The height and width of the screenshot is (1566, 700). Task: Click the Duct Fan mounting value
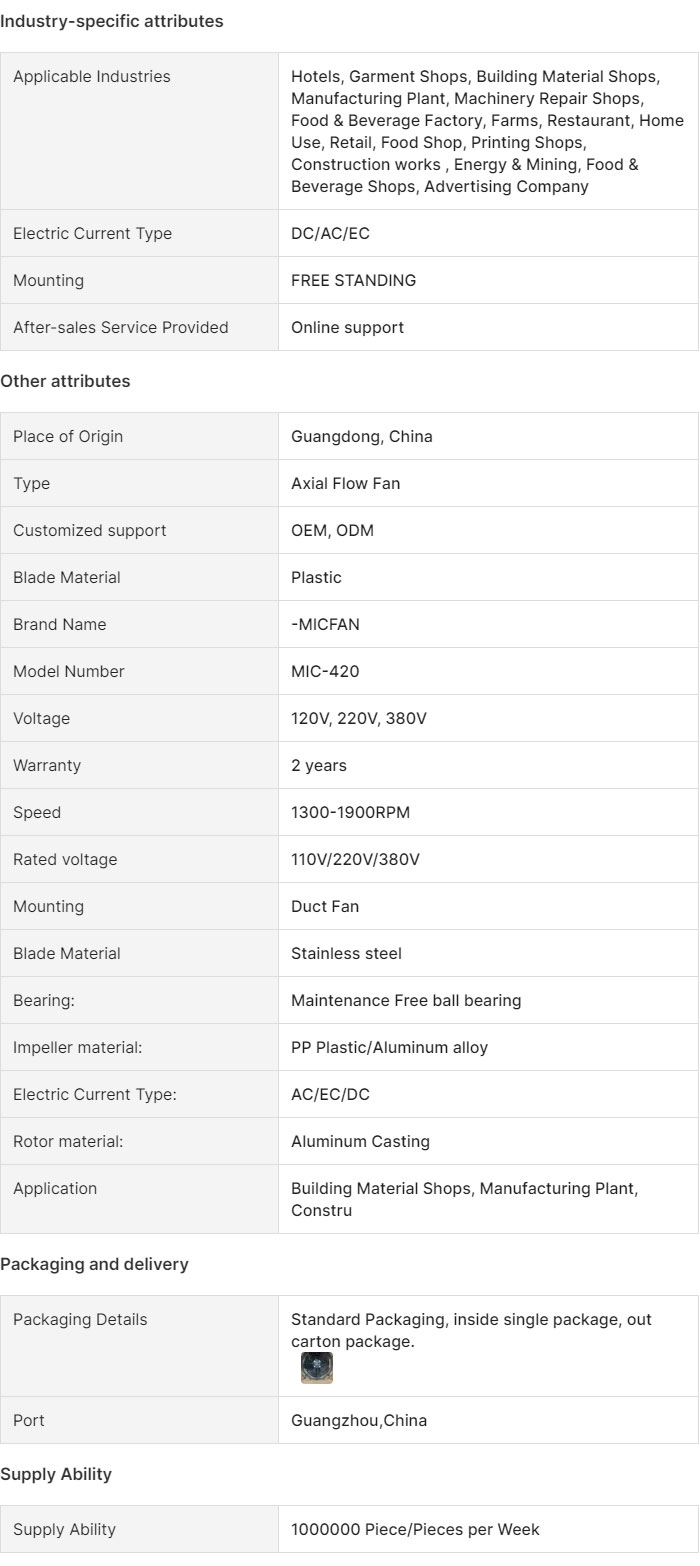point(325,906)
